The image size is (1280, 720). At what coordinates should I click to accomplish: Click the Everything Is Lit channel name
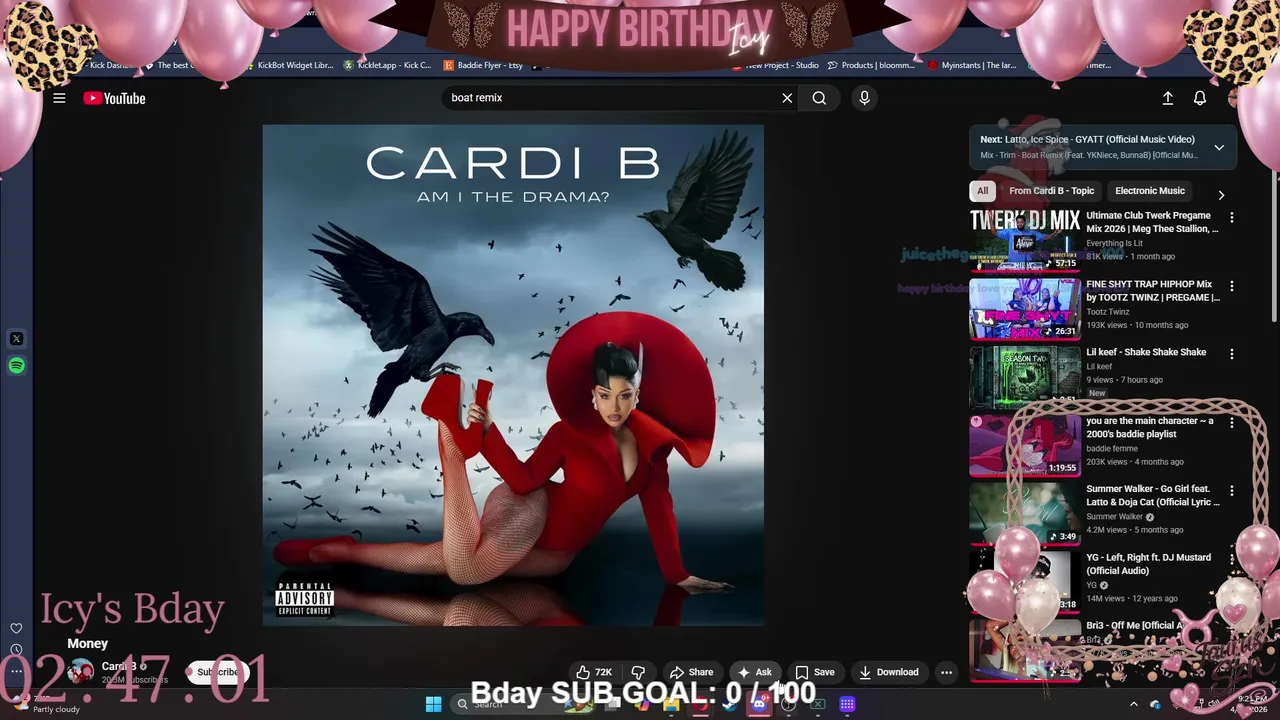coord(1114,243)
